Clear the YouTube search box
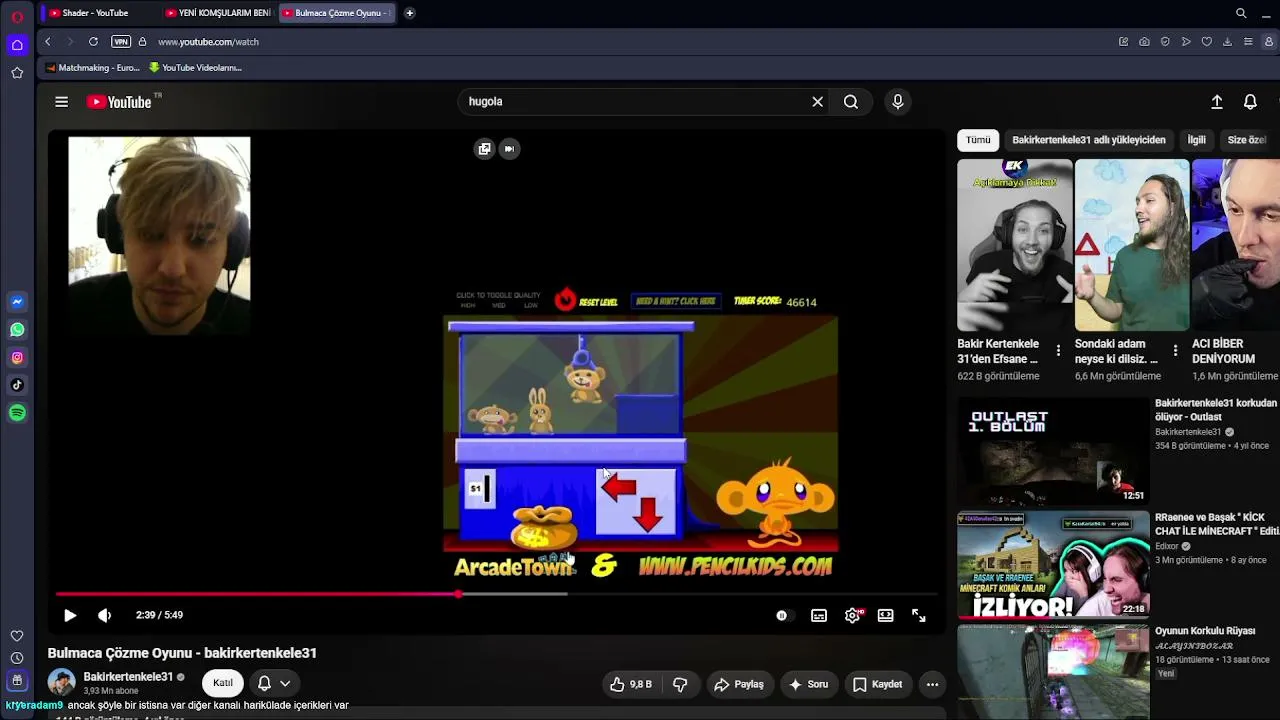1280x720 pixels. (817, 102)
